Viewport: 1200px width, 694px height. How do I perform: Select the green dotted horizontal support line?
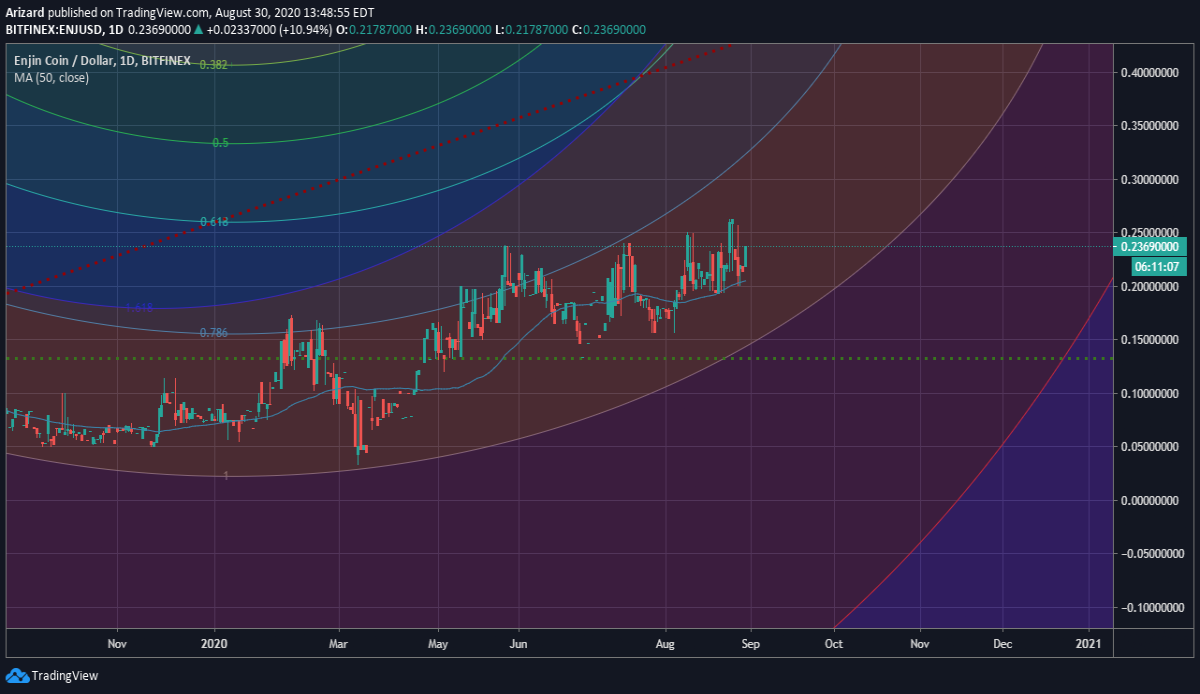click(560, 358)
